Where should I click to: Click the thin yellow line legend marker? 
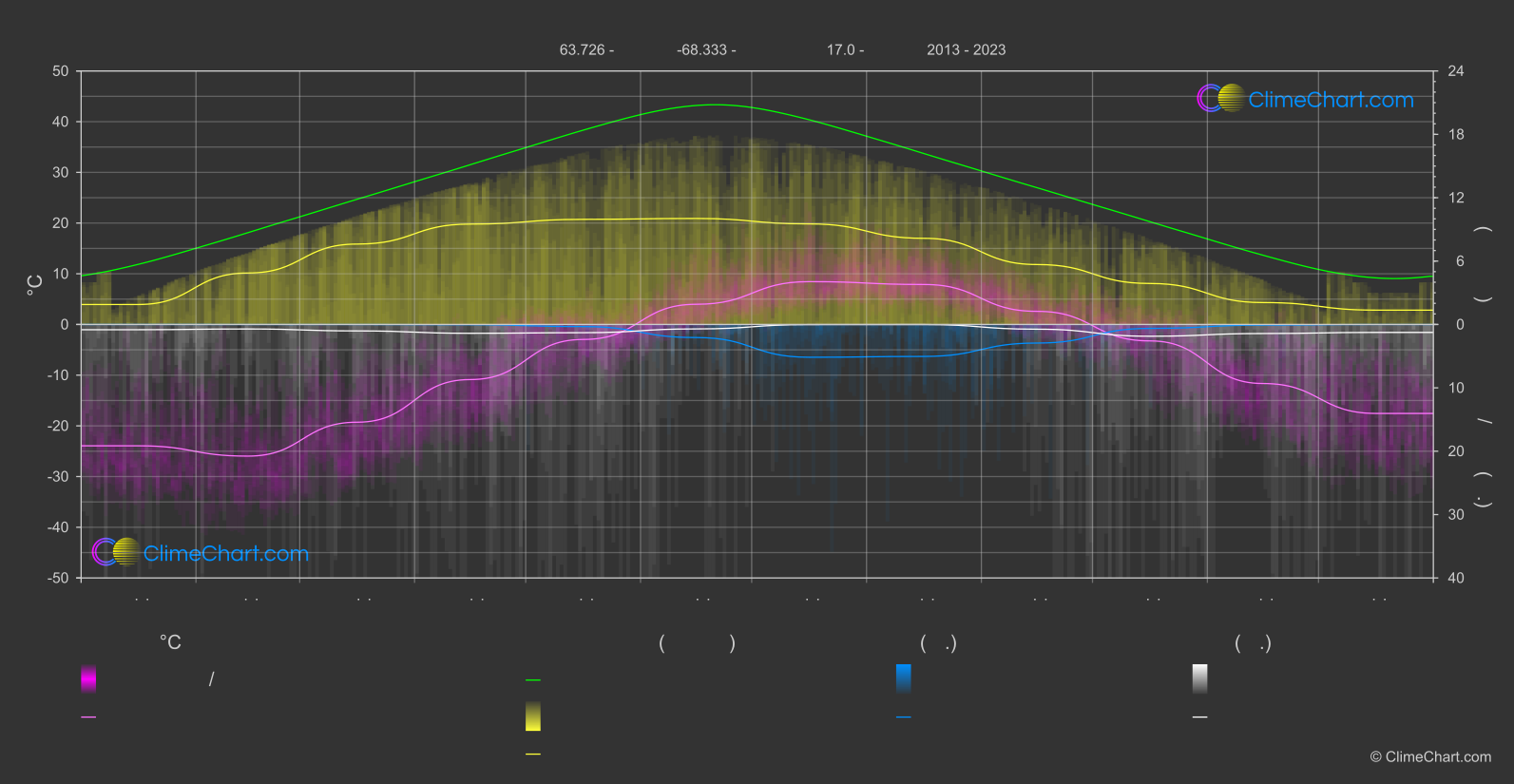point(533,755)
